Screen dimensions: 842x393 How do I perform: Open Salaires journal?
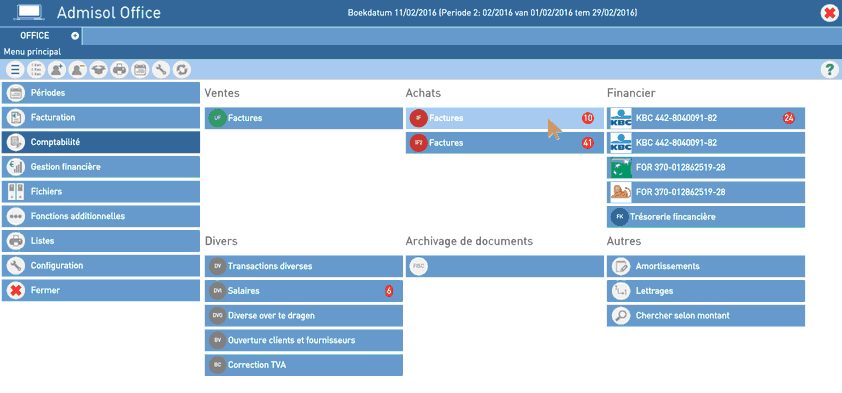point(304,291)
